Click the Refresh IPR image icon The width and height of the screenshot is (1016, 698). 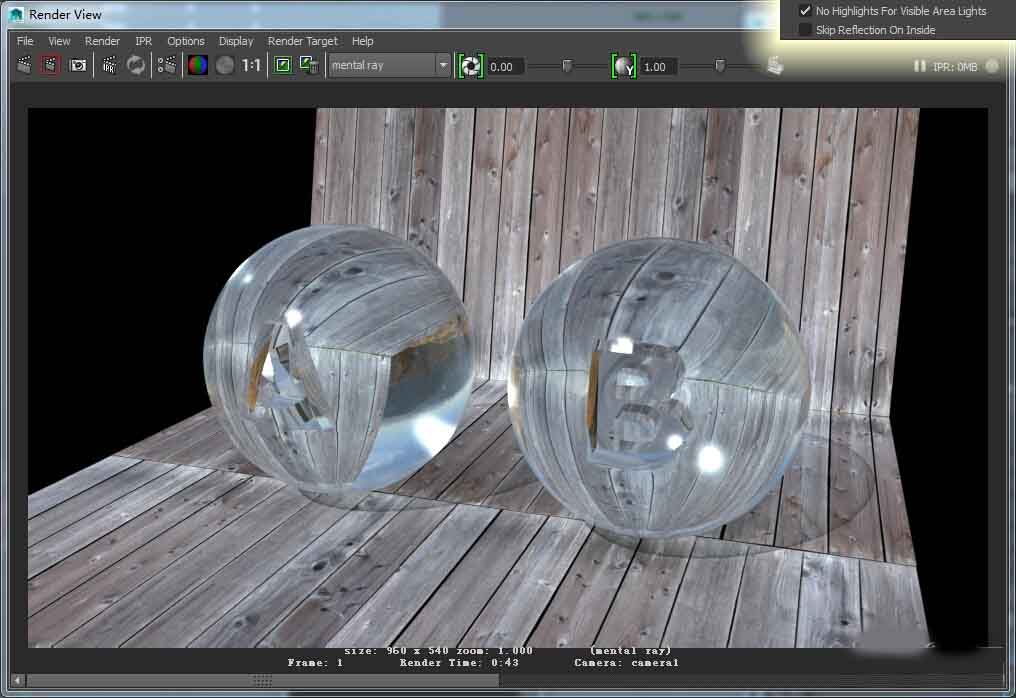135,65
